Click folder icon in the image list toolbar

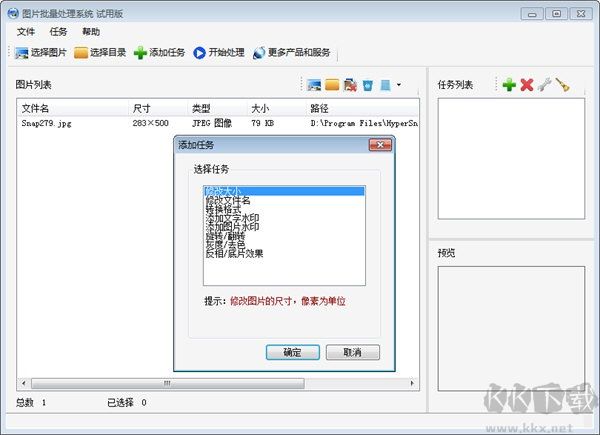point(332,85)
